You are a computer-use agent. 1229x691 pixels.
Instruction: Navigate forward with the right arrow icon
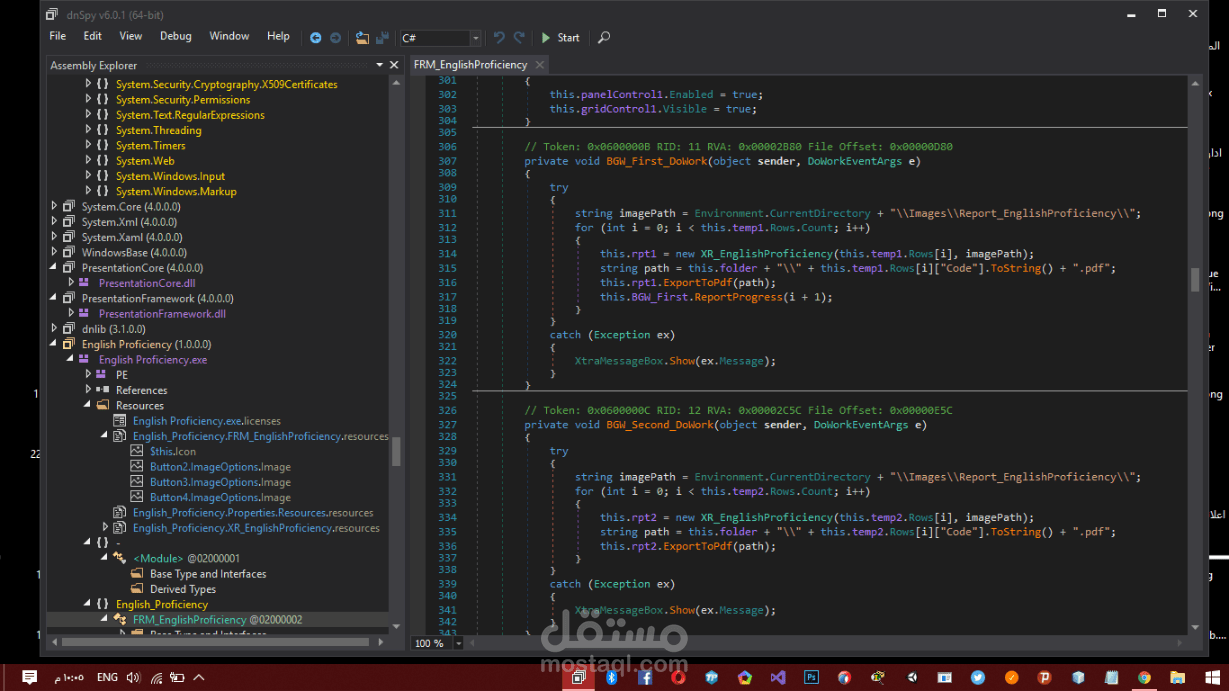tap(336, 37)
